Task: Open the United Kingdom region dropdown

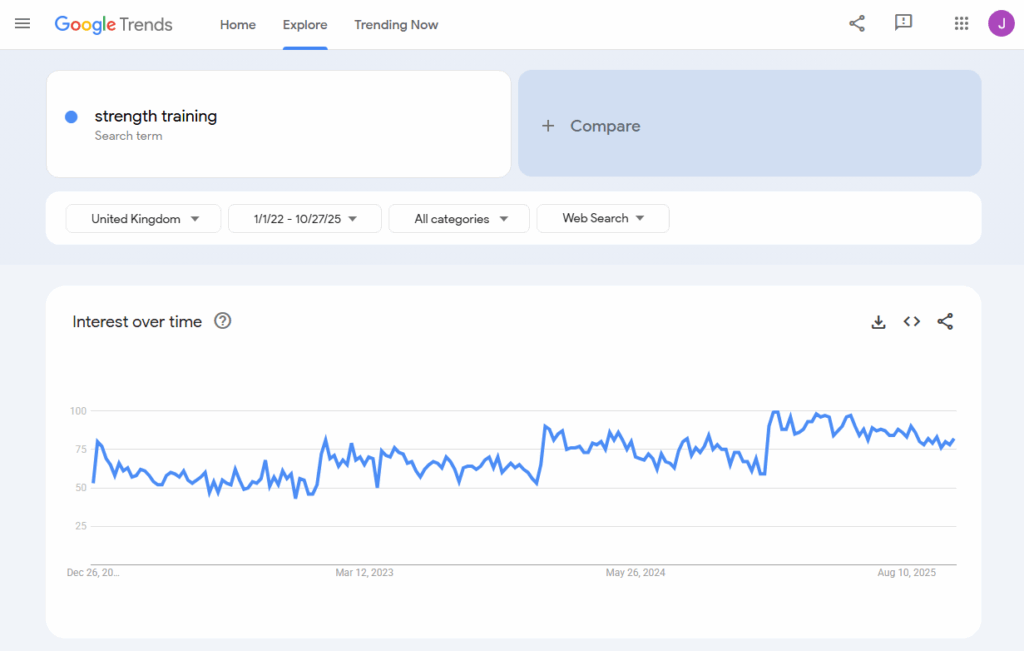Action: (143, 218)
